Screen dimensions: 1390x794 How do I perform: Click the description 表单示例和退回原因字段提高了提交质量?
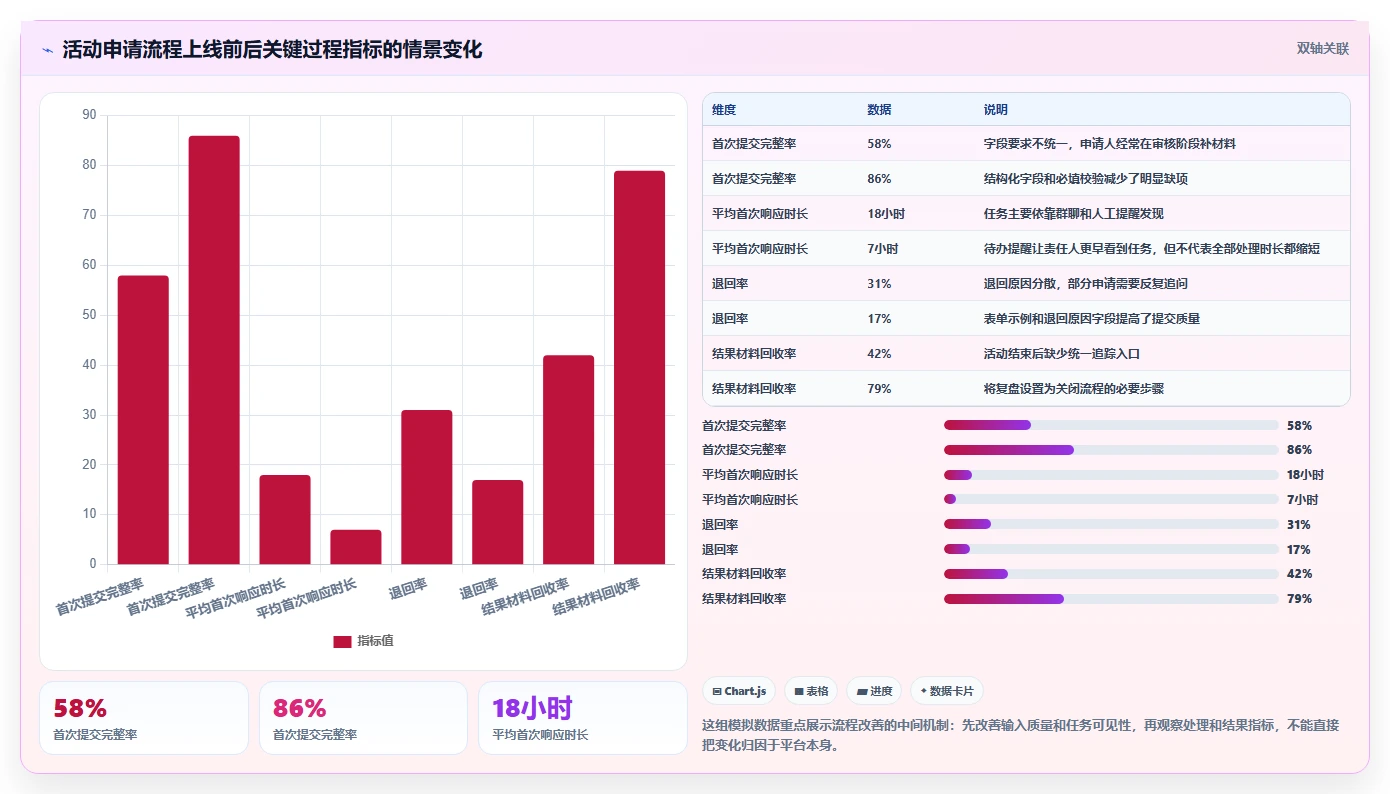pyautogui.click(x=1092, y=319)
